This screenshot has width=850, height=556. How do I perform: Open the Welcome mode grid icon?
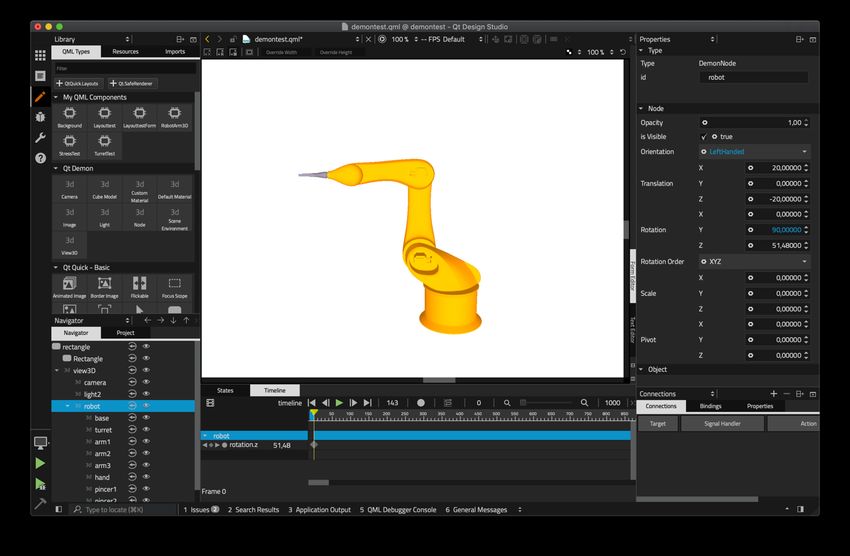(40, 55)
